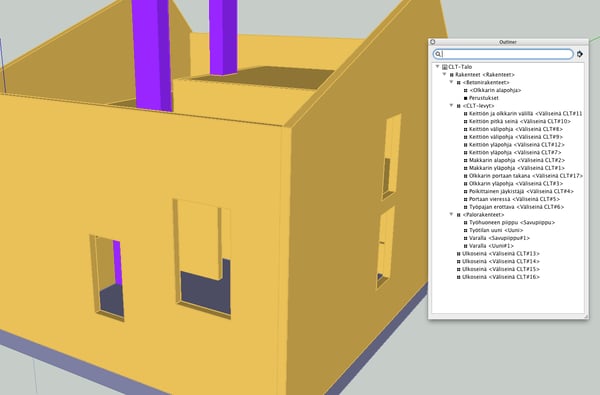
Task: Select Keittiön pitkä seinä entry
Action: (x=520, y=121)
